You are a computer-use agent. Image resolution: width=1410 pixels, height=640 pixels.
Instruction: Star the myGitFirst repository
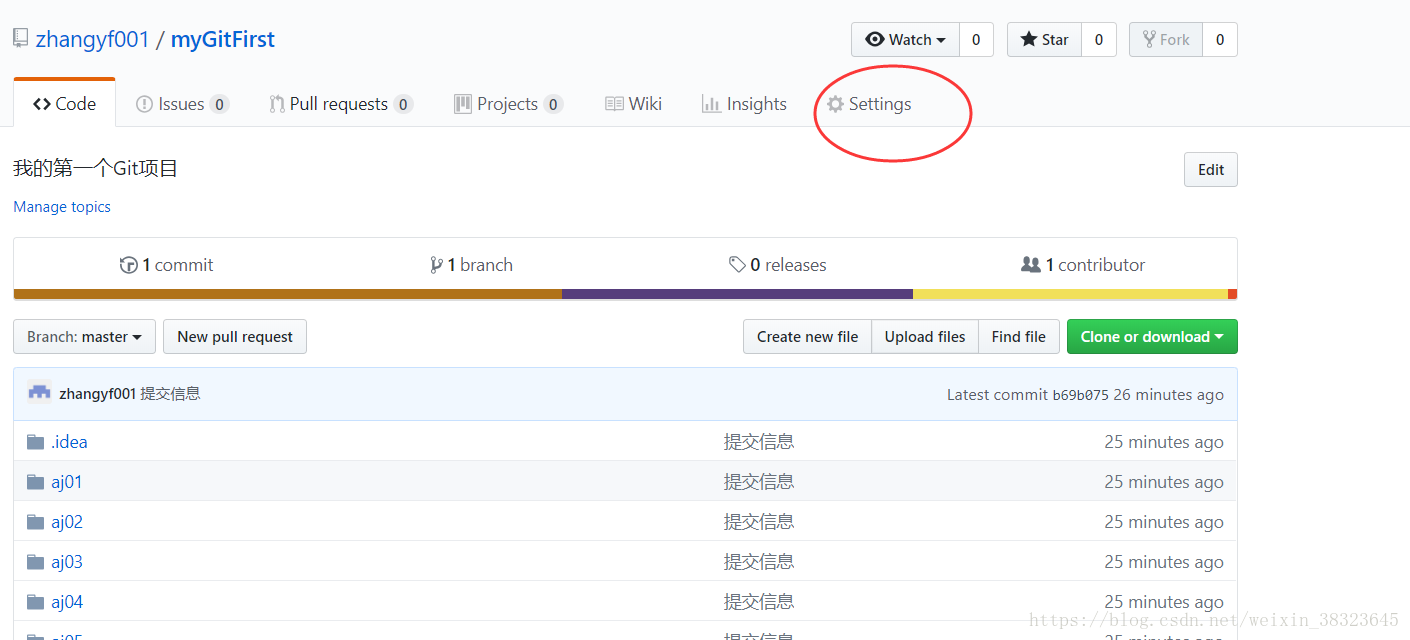(1044, 40)
